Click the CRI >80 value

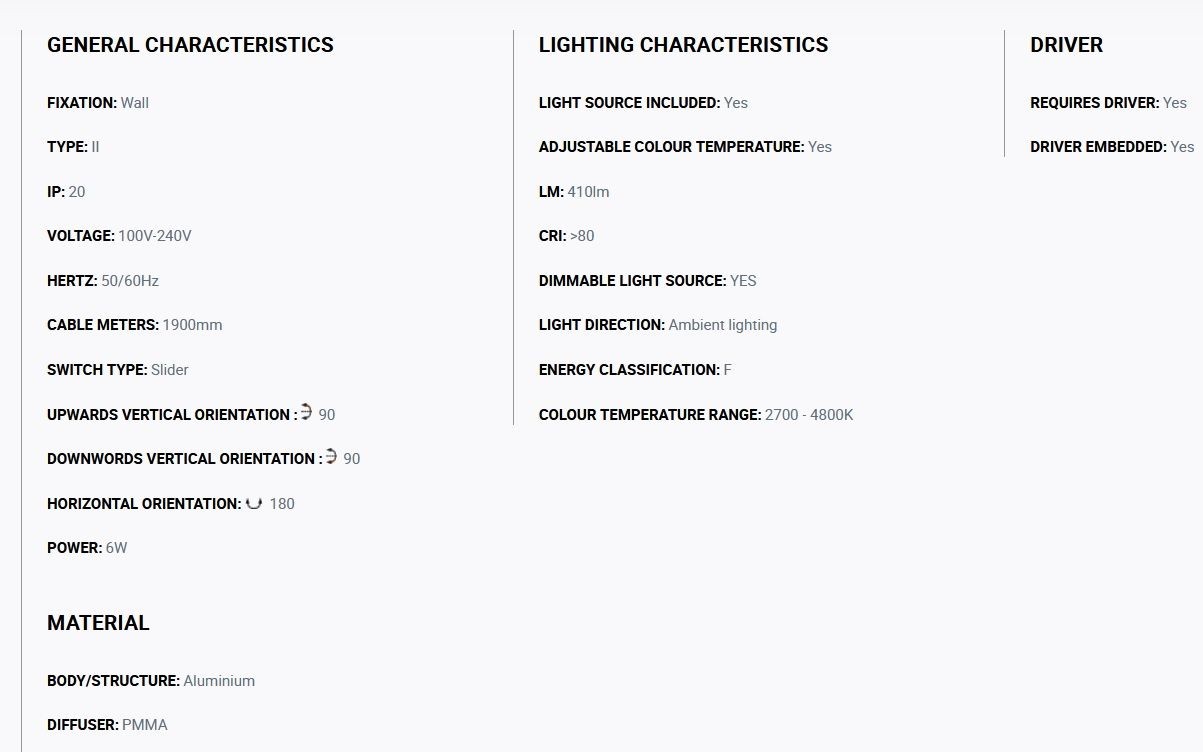pos(582,236)
